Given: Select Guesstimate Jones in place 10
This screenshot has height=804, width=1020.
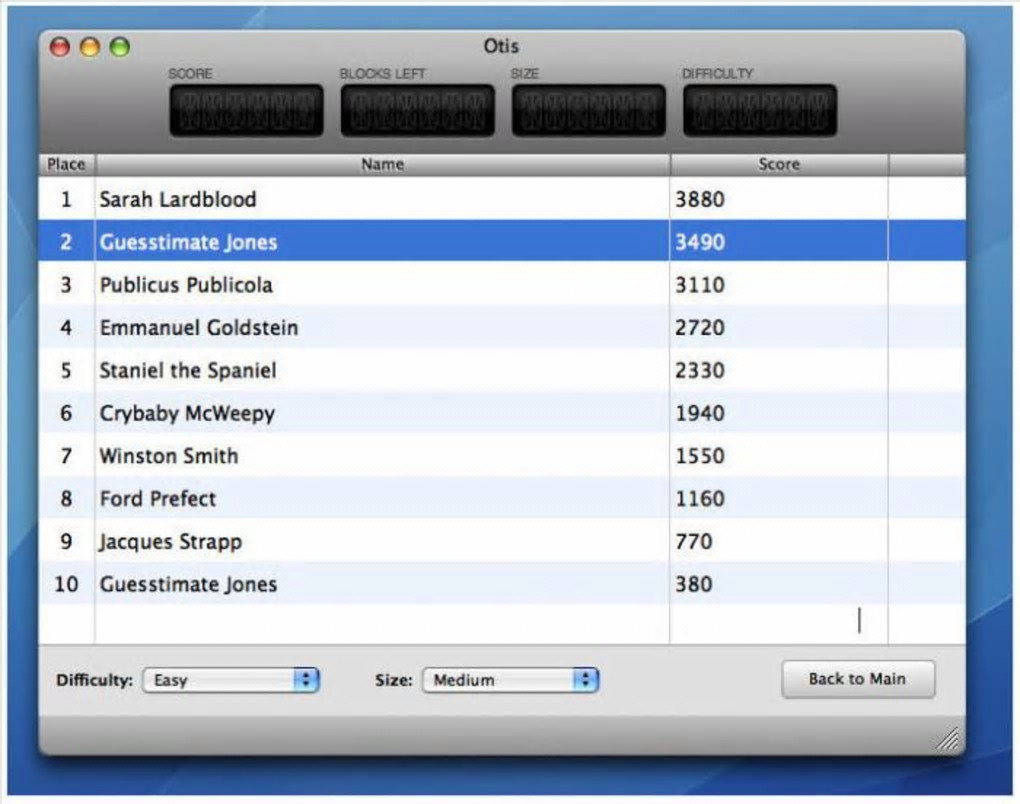Looking at the screenshot, I should coord(382,584).
